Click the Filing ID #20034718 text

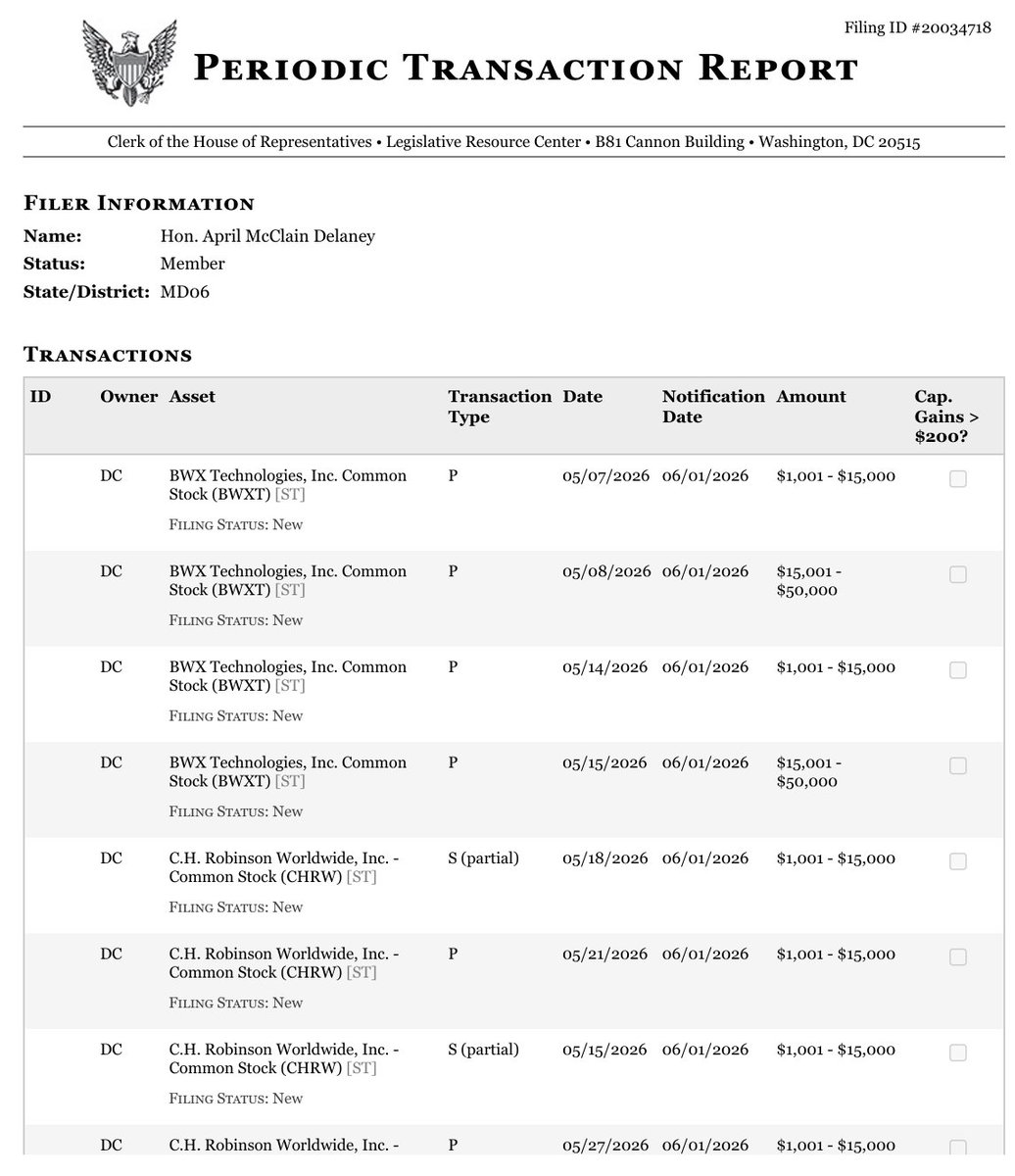(919, 26)
